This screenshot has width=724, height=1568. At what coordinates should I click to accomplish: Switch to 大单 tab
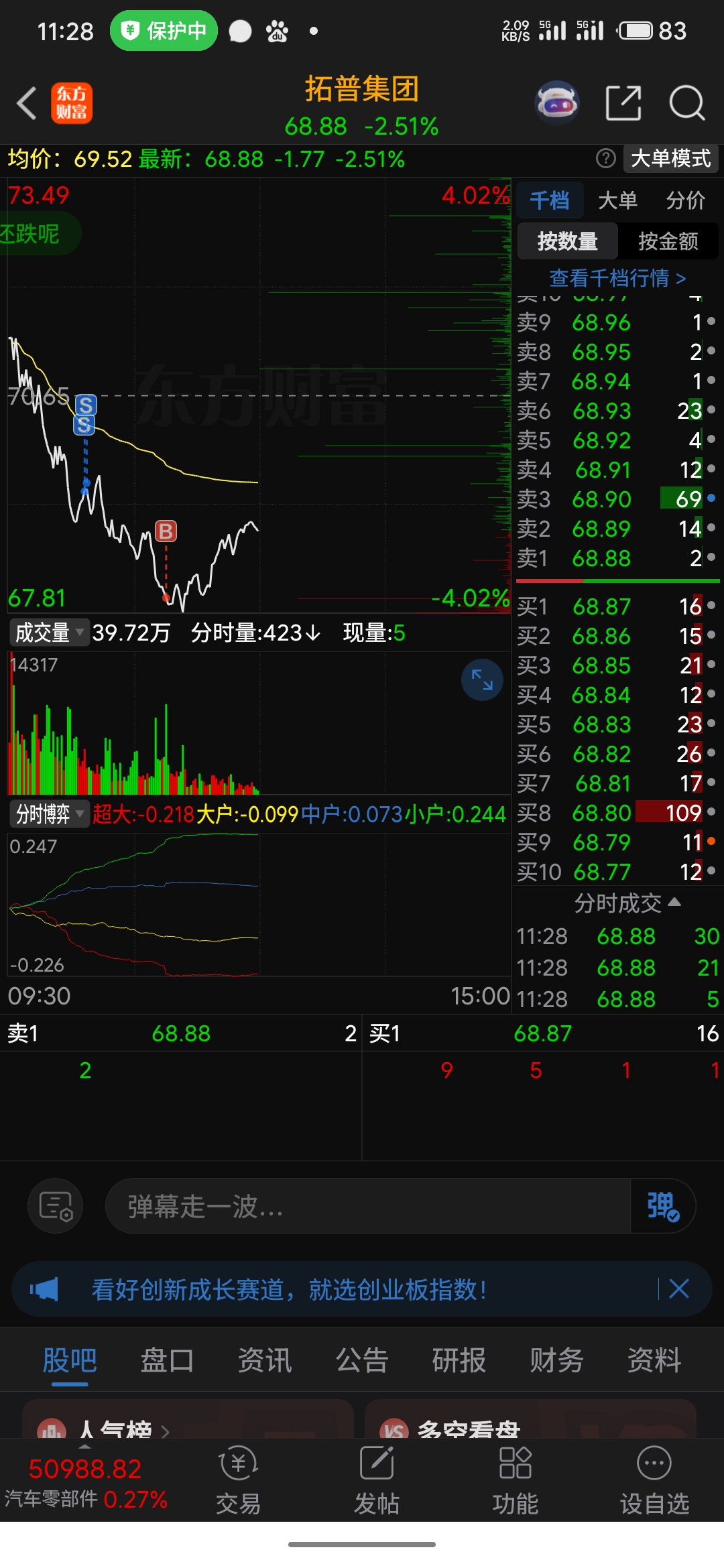click(x=617, y=200)
